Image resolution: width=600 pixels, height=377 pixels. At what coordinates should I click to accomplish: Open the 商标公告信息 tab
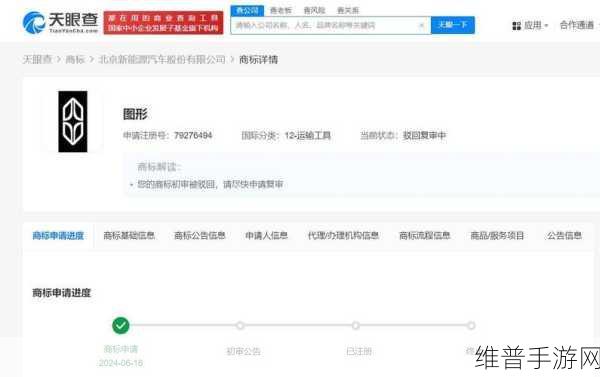[x=200, y=236]
